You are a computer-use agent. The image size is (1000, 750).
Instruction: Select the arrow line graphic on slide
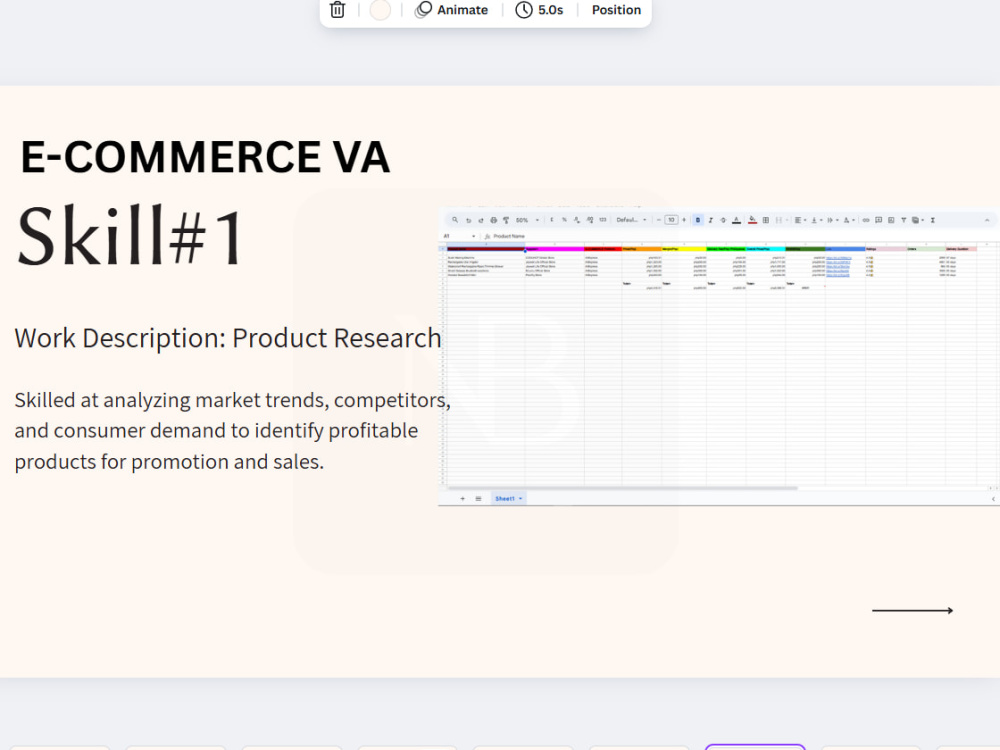(x=912, y=610)
